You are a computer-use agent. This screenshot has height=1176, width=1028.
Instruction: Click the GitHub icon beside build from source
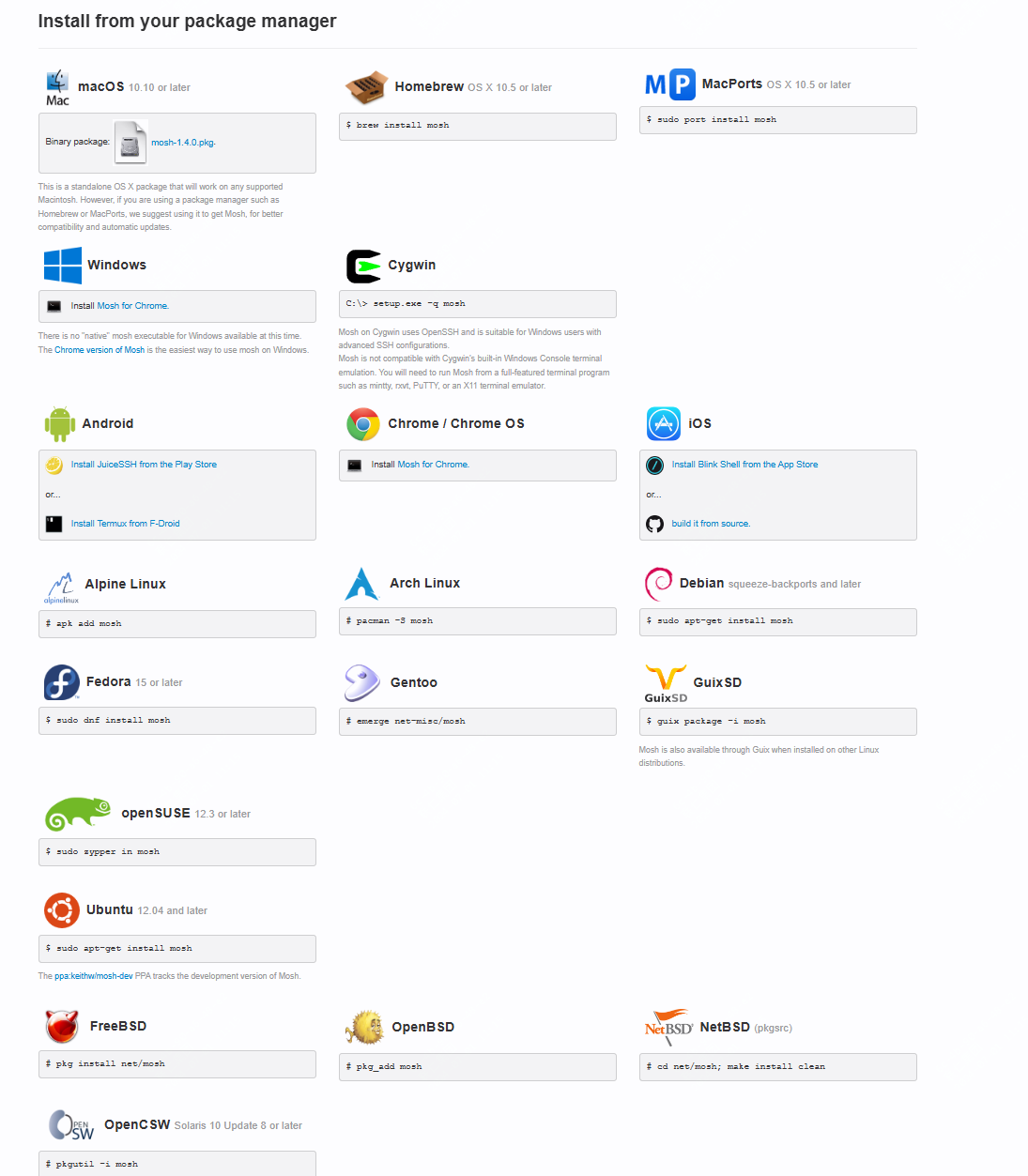(655, 524)
